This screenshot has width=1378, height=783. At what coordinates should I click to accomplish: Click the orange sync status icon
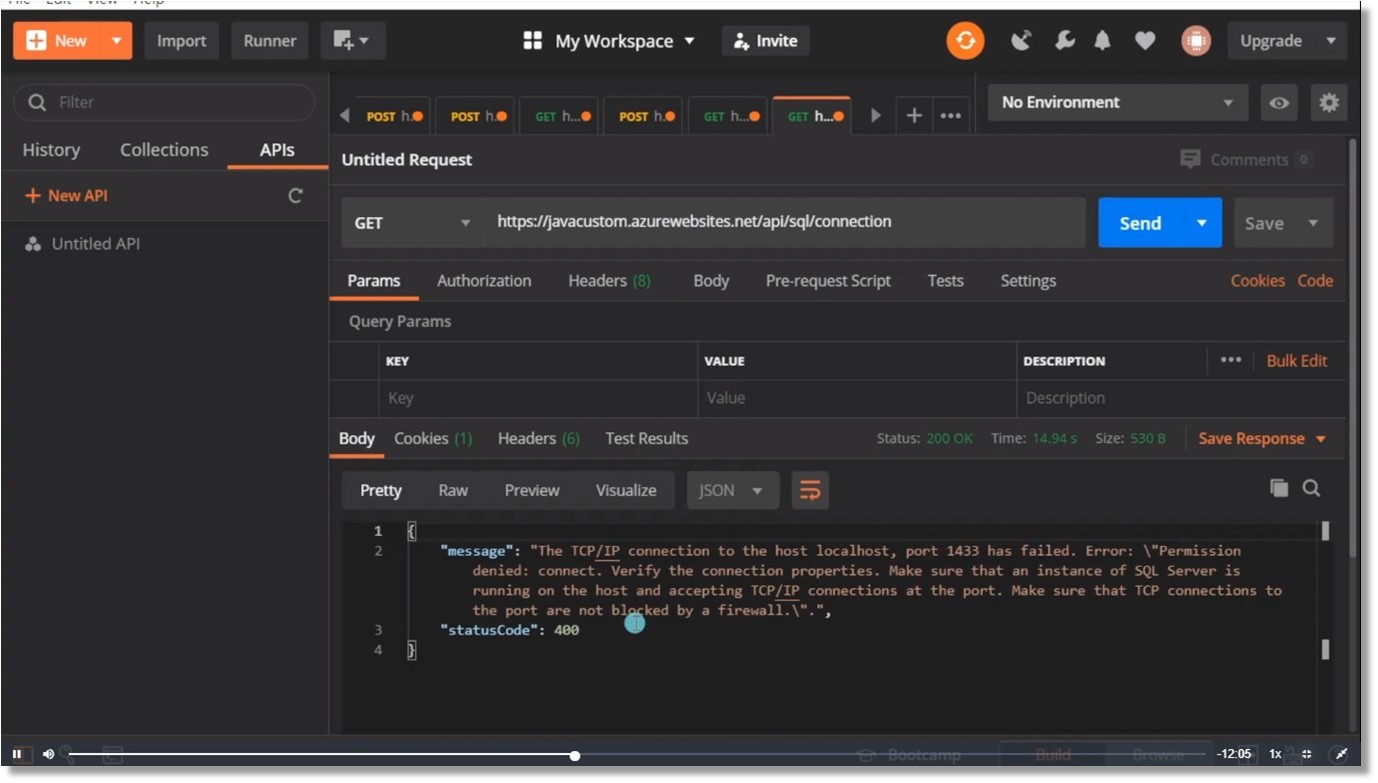[x=965, y=41]
